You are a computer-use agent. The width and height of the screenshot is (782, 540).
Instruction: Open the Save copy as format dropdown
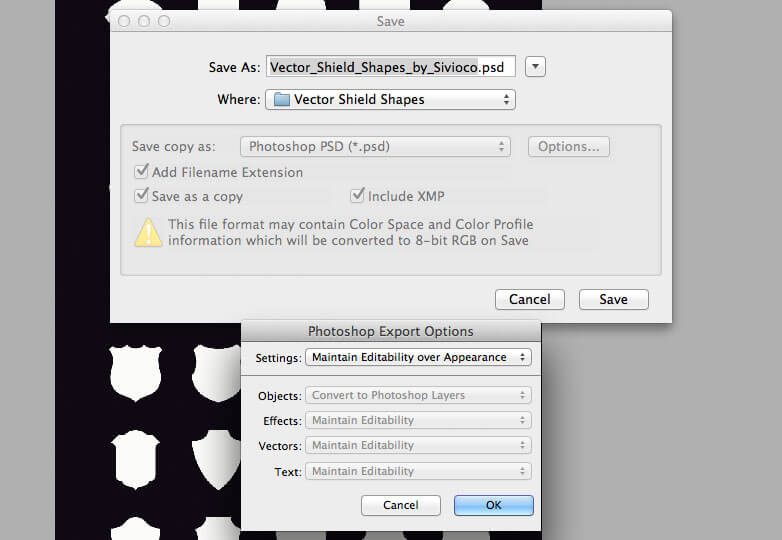click(x=376, y=147)
